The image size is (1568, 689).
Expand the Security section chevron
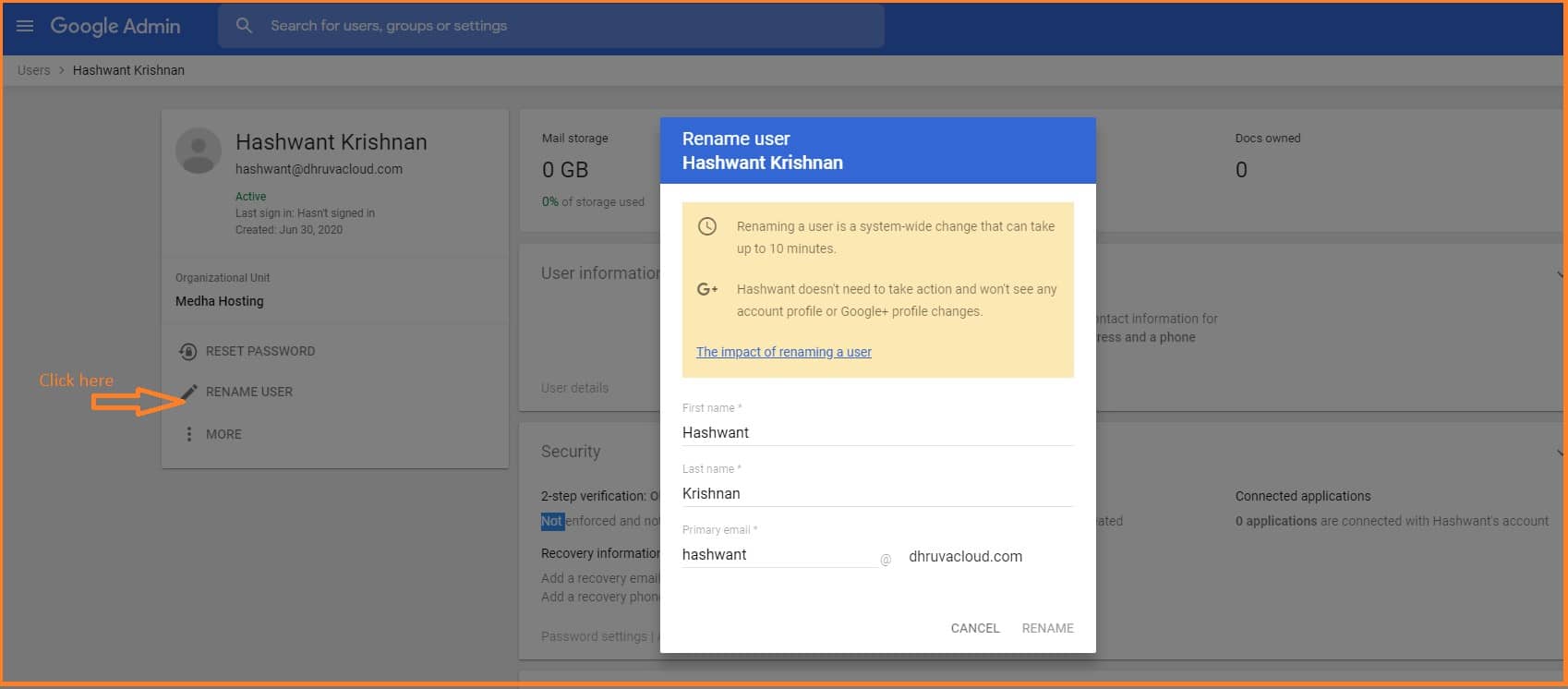(x=1559, y=452)
